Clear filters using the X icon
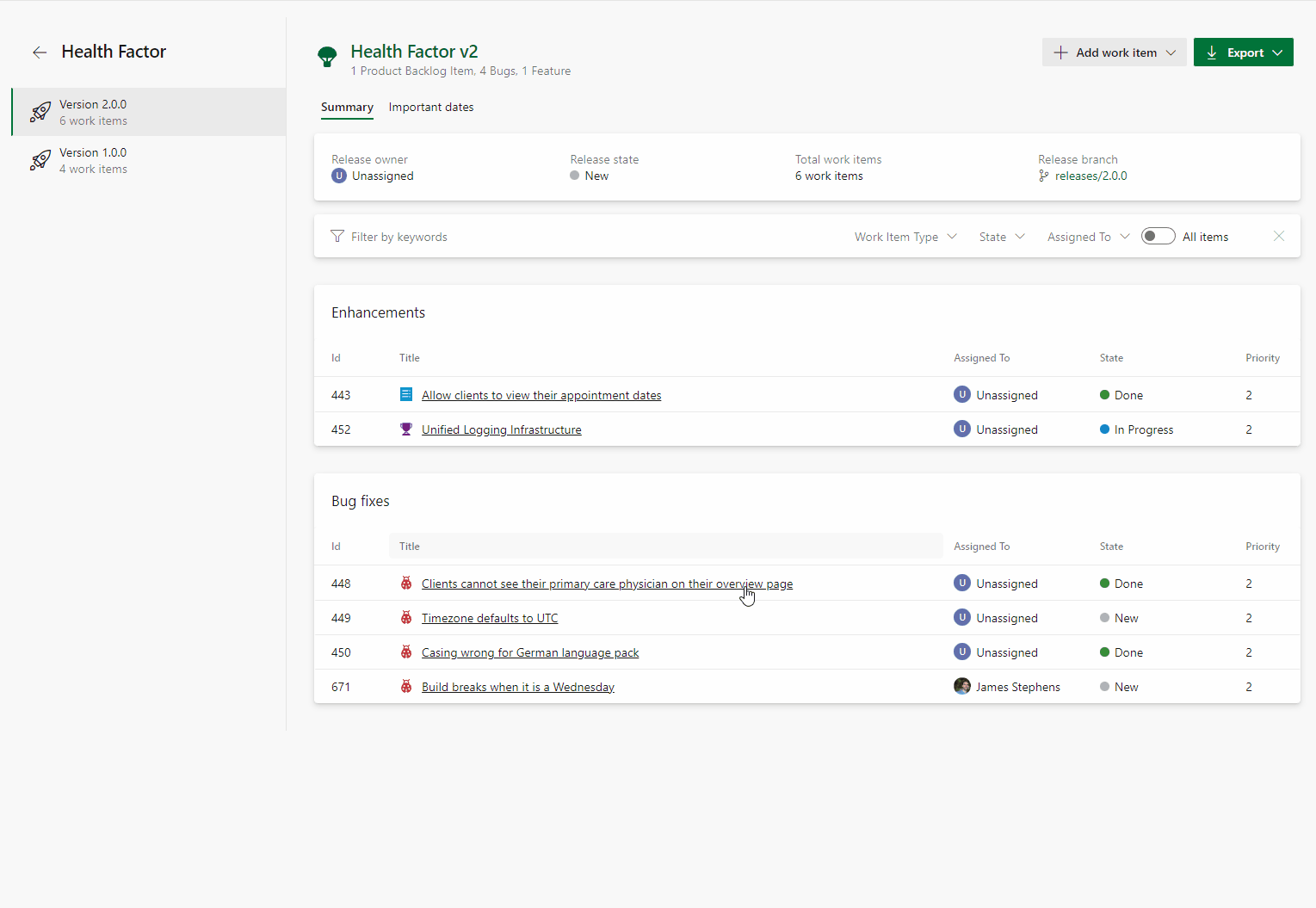The image size is (1316, 908). tap(1279, 236)
